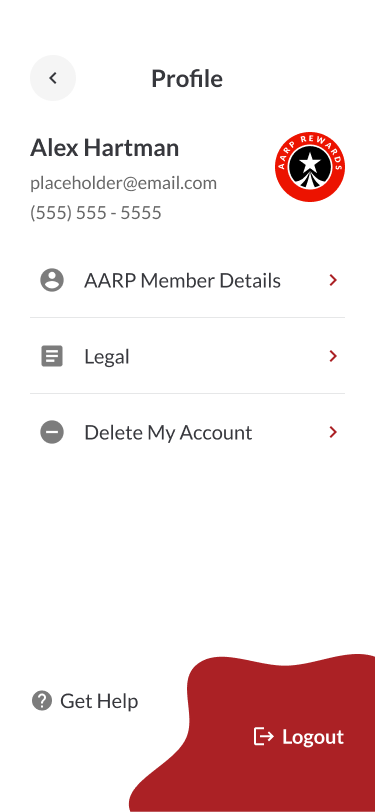375x812 pixels.
Task: Select Delete My Account option
Action: click(188, 432)
